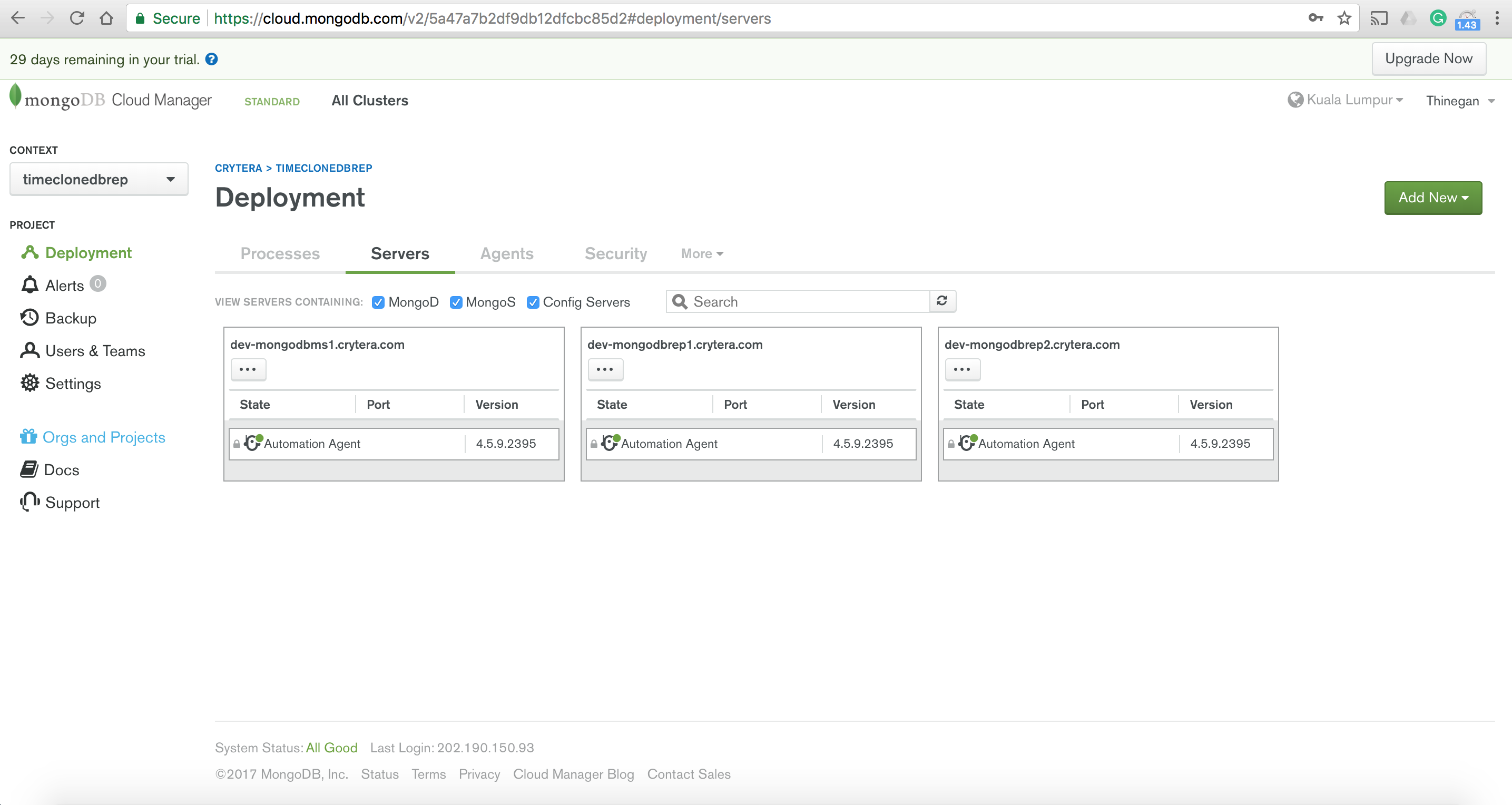Switch to the Agents tab
The width and height of the screenshot is (1512, 805).
pos(506,253)
